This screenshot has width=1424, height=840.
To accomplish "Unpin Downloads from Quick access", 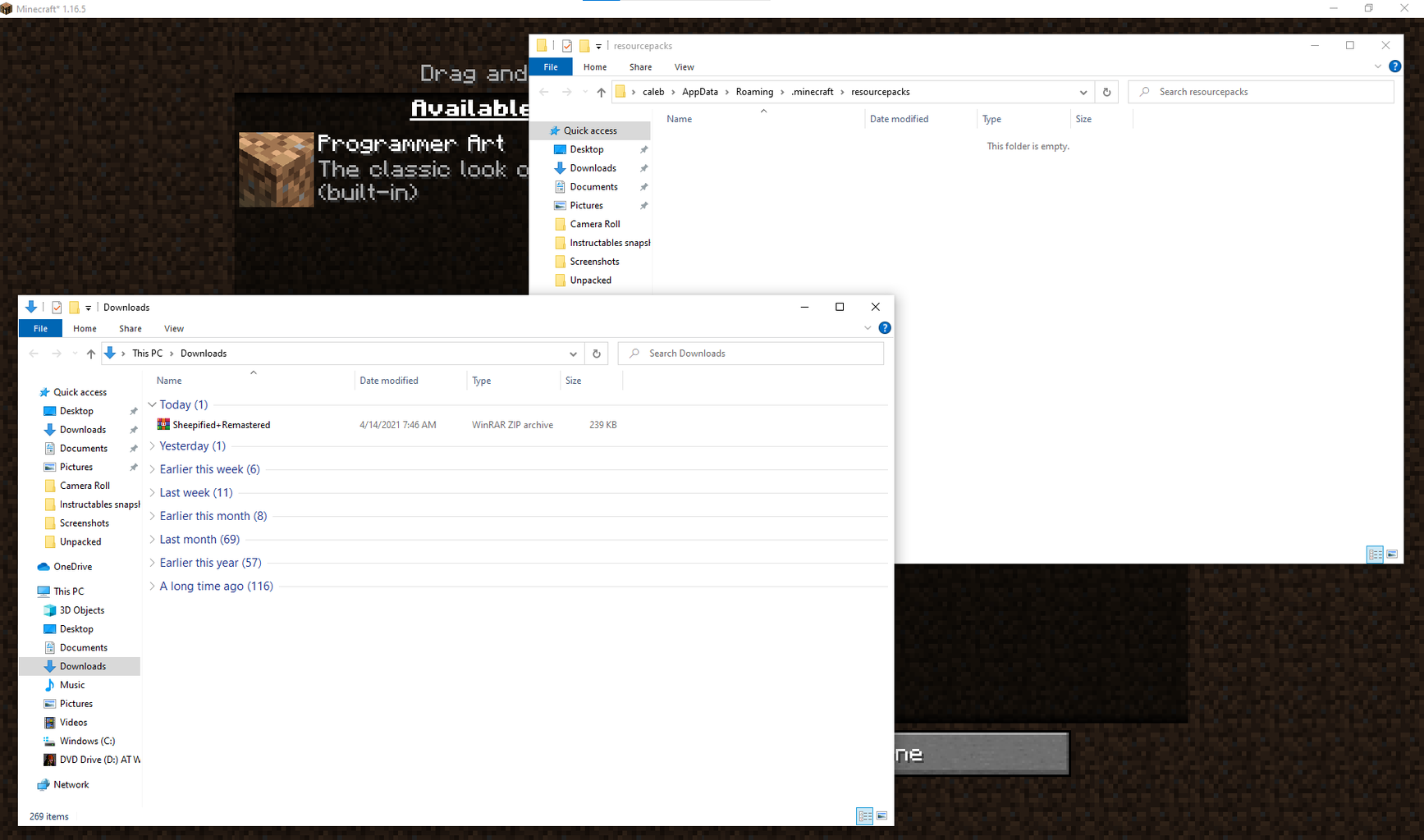I will point(134,429).
